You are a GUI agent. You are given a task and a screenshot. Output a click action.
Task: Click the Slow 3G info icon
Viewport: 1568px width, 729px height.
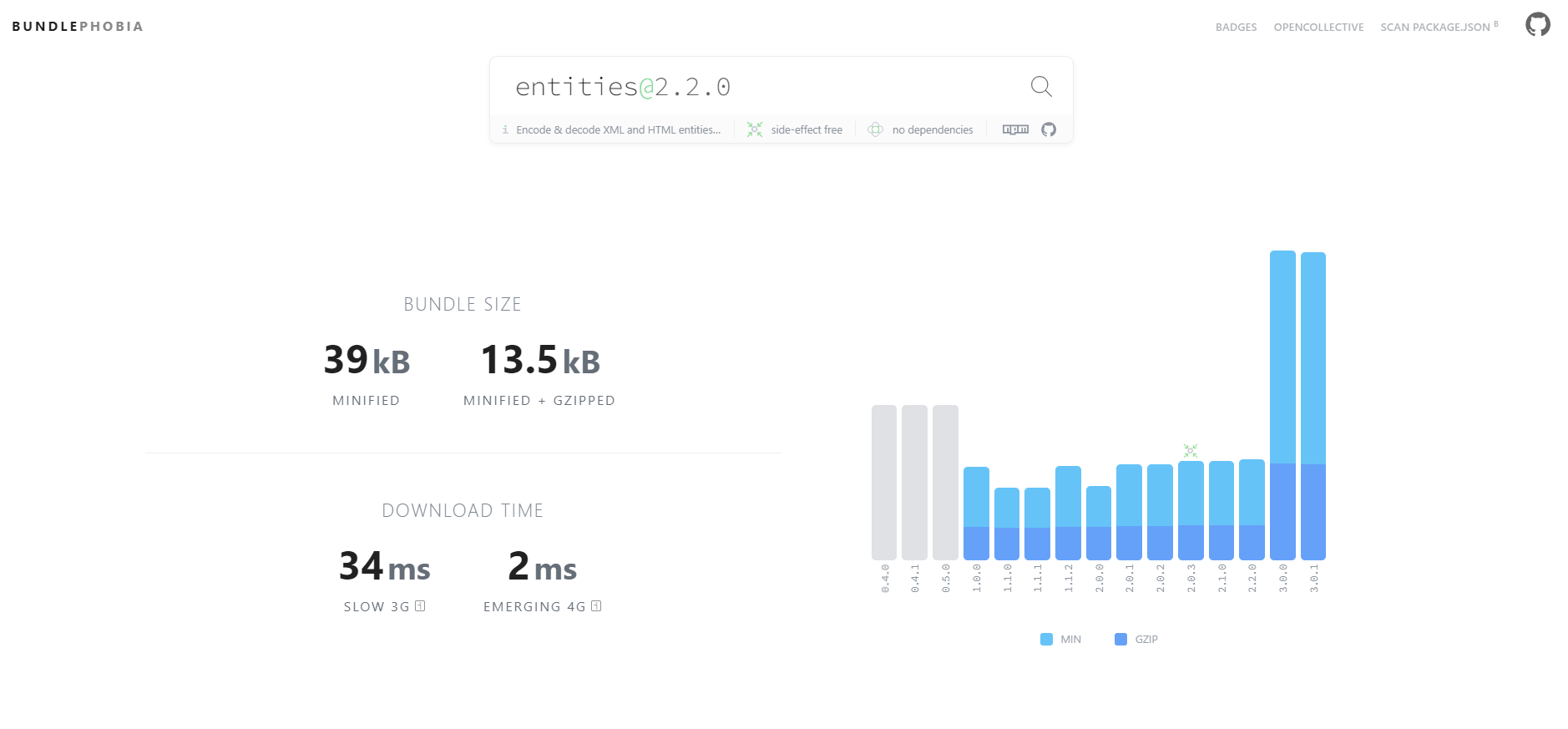pyautogui.click(x=420, y=606)
